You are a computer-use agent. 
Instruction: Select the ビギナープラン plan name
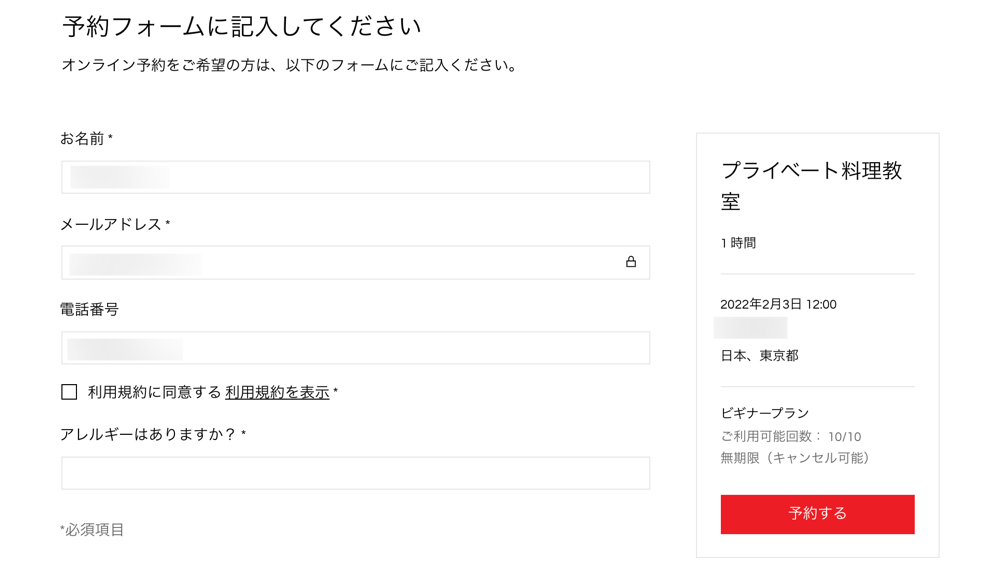tap(765, 413)
